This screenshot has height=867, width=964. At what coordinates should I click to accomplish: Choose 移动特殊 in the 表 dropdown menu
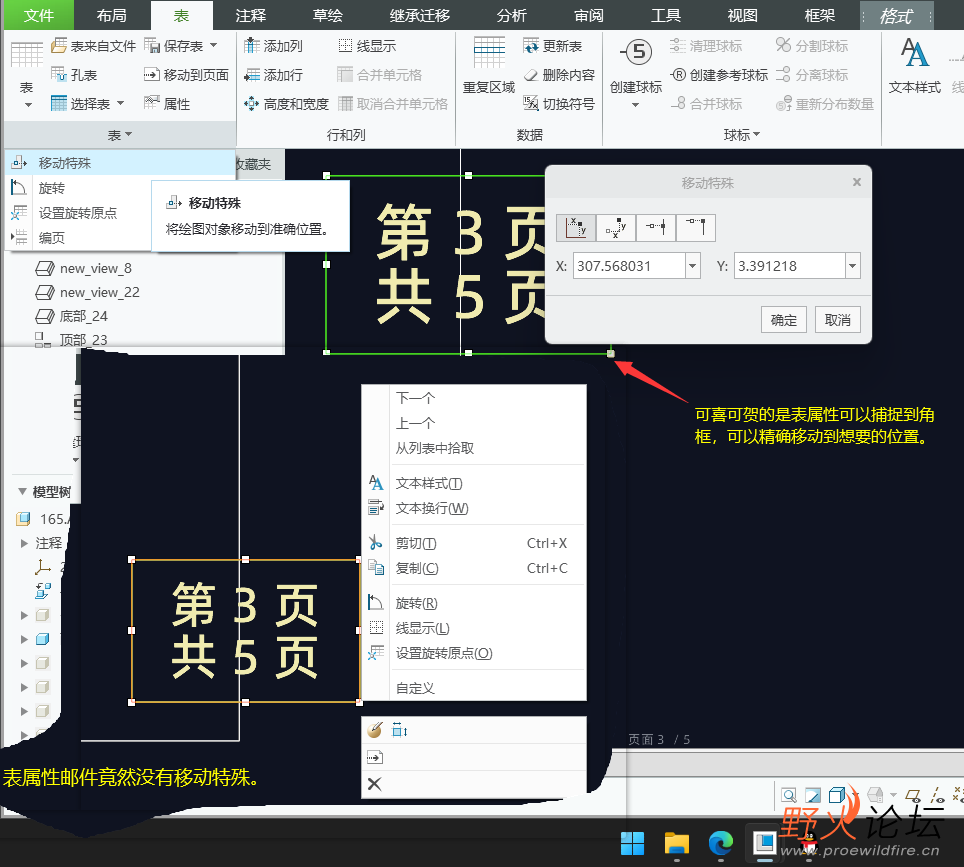point(120,163)
